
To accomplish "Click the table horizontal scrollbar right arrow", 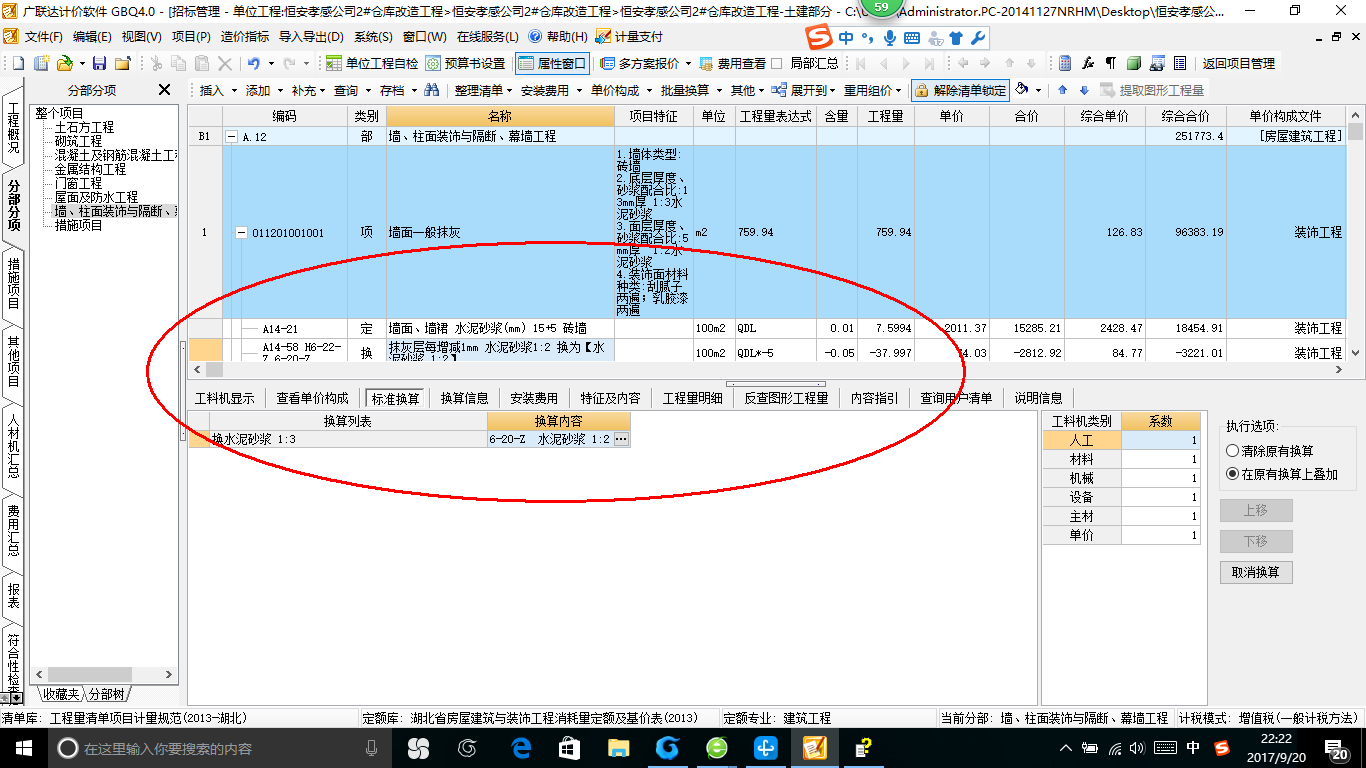I will pos(1339,369).
